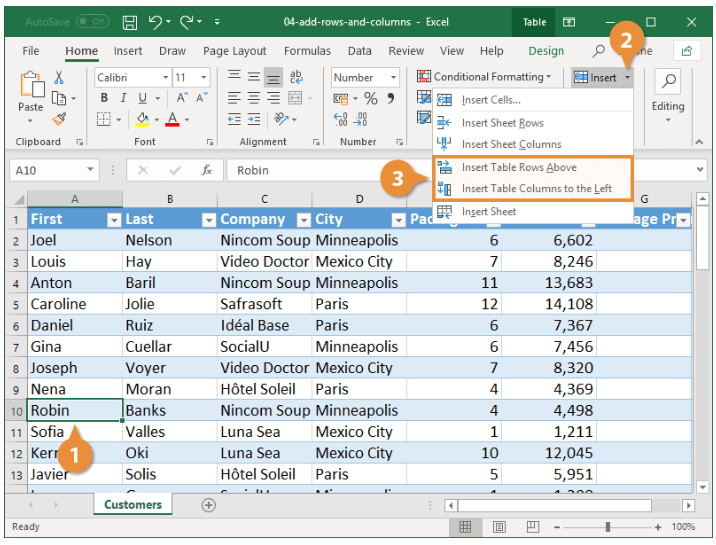Viewport: 716px width, 545px height.
Task: Click the Comma Style icon
Action: pos(391,98)
